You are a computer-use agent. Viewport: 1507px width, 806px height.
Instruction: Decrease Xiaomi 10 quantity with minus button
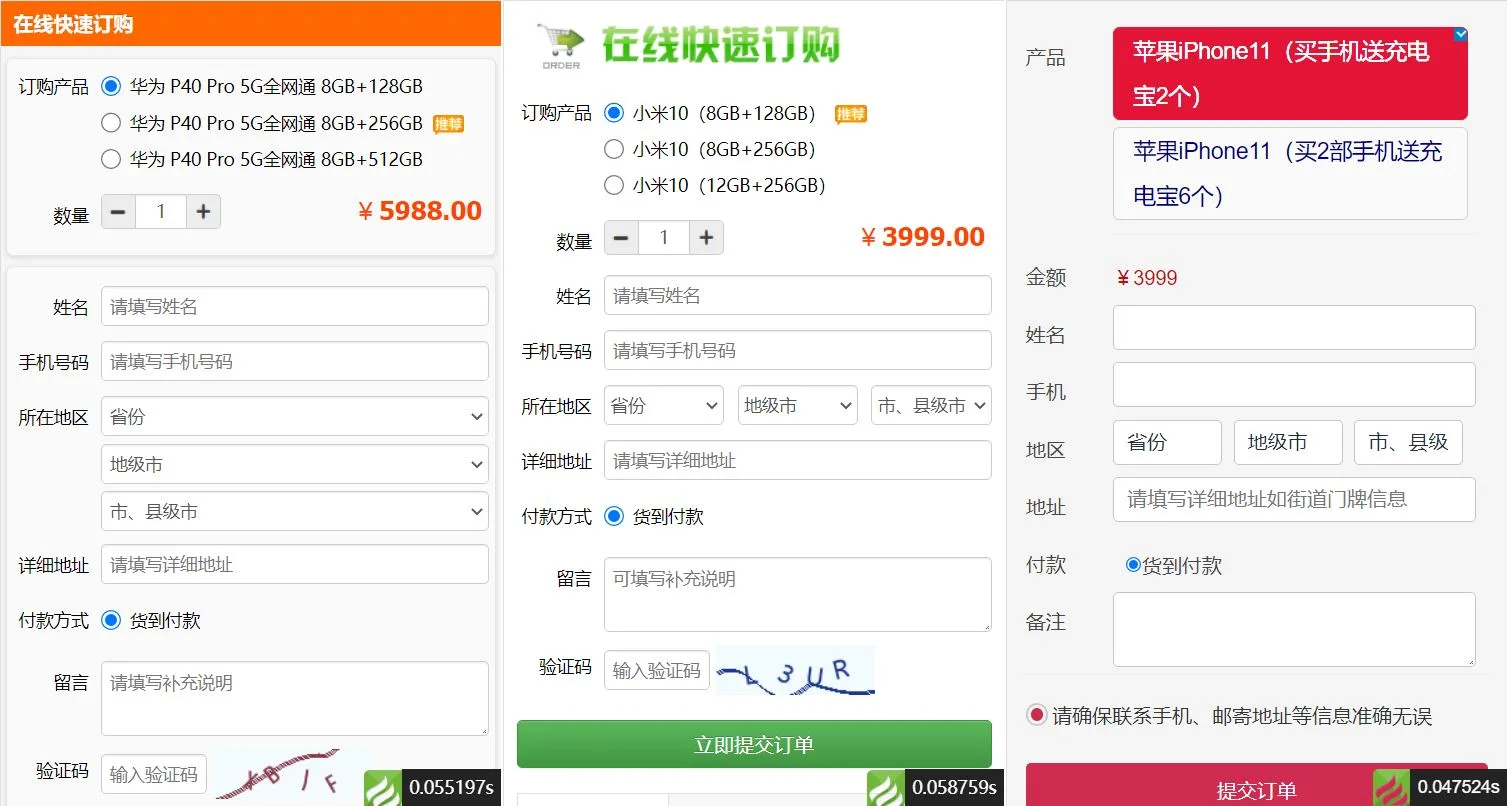[621, 238]
